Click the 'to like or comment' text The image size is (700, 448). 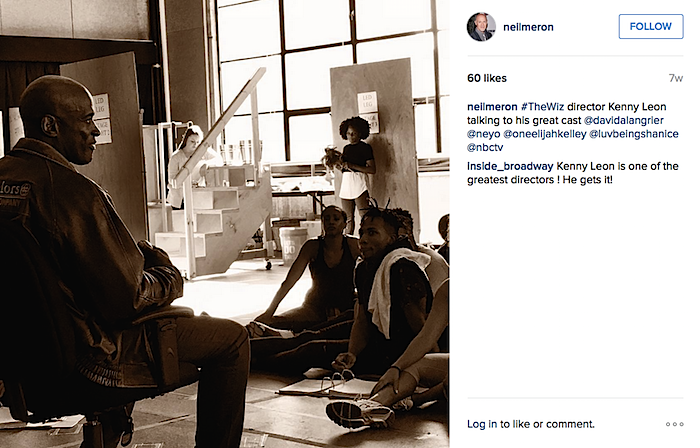click(547, 424)
